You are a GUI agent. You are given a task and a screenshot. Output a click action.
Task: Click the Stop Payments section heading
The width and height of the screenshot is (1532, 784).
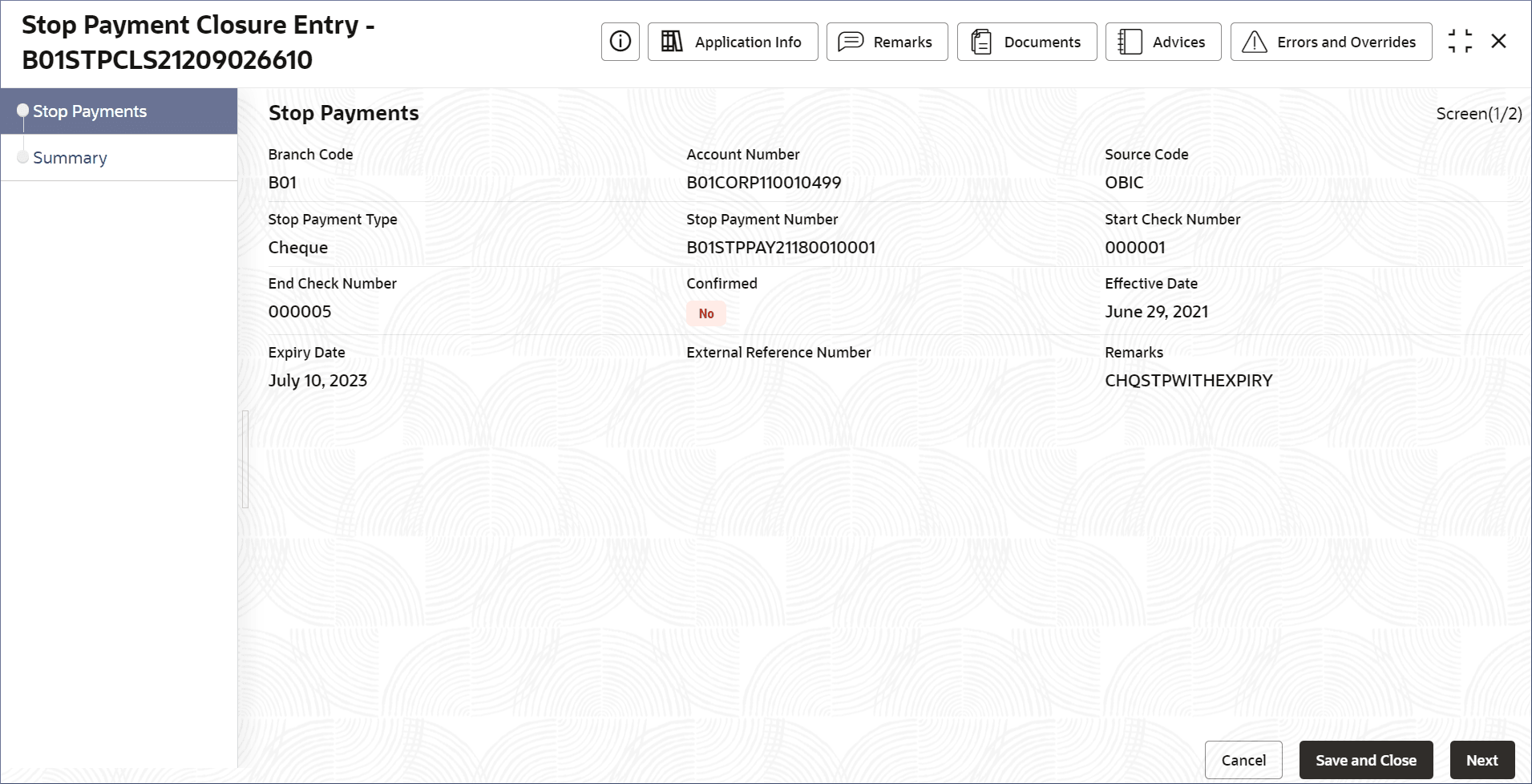click(x=344, y=113)
